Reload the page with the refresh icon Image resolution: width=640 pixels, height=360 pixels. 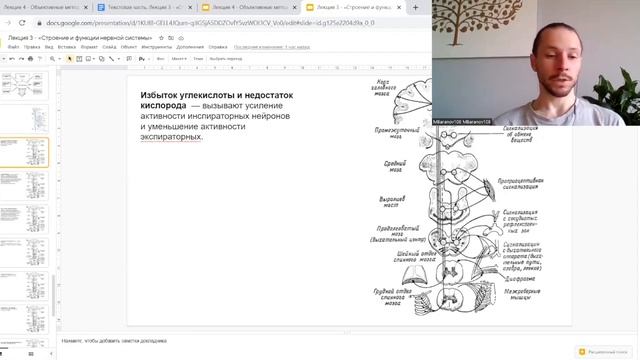pyautogui.click(x=22, y=23)
